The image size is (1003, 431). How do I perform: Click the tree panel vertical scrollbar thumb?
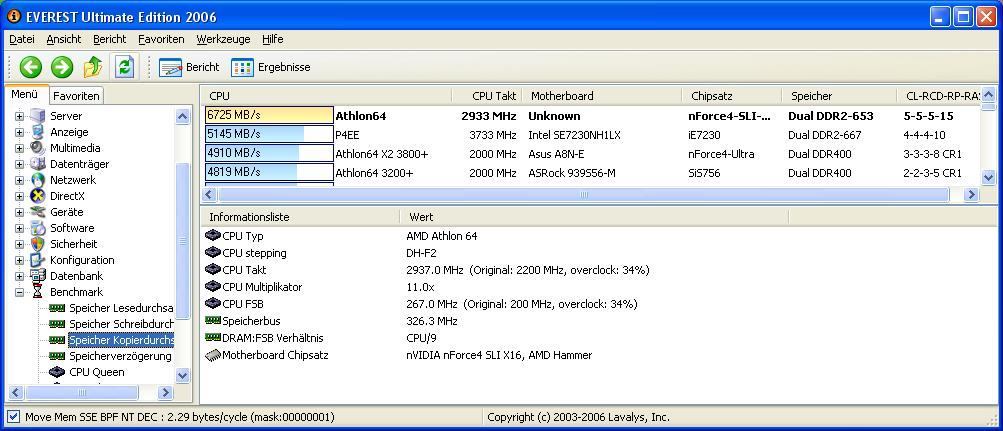coord(183,241)
